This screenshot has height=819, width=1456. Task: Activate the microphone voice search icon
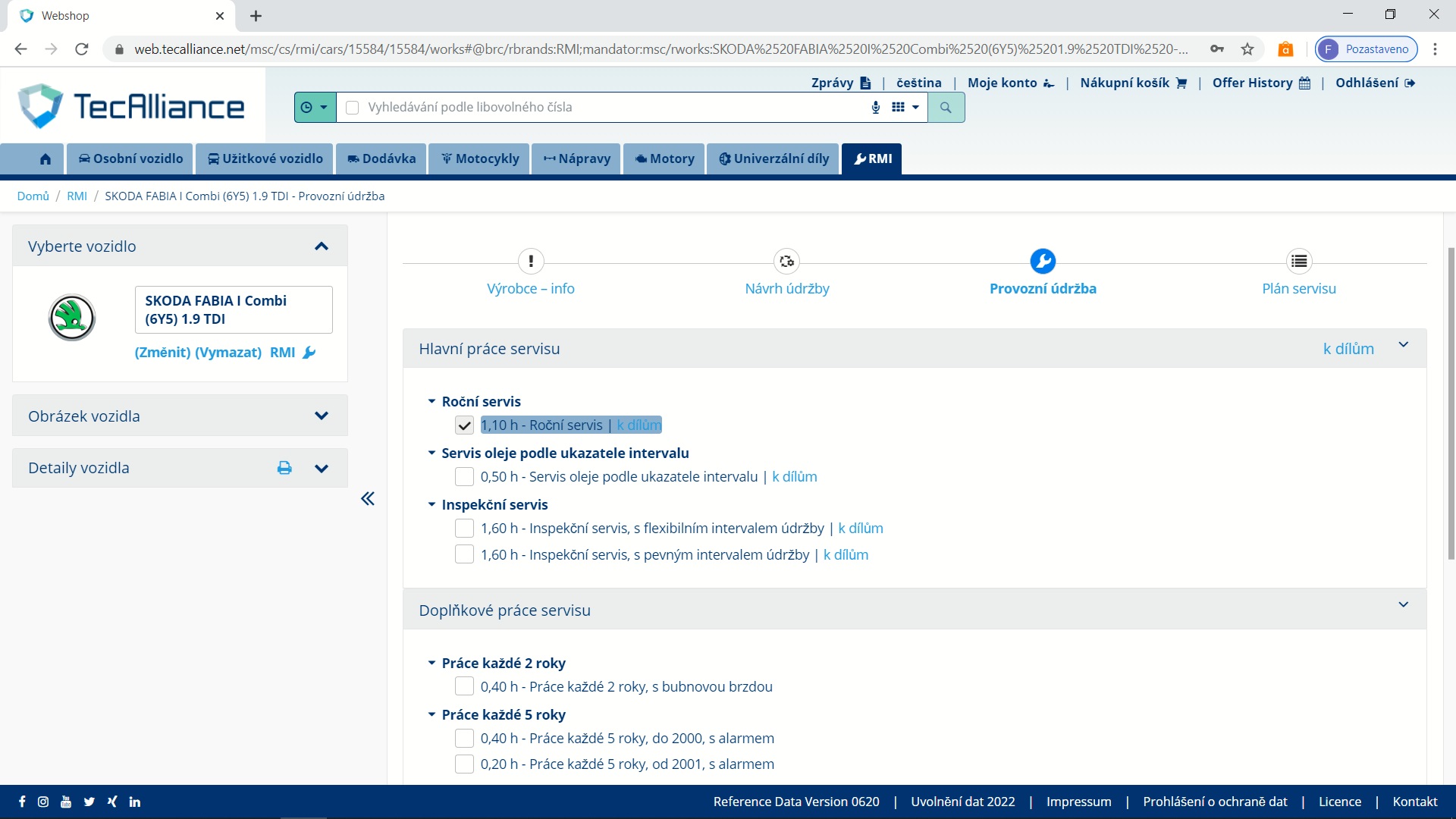tap(876, 108)
